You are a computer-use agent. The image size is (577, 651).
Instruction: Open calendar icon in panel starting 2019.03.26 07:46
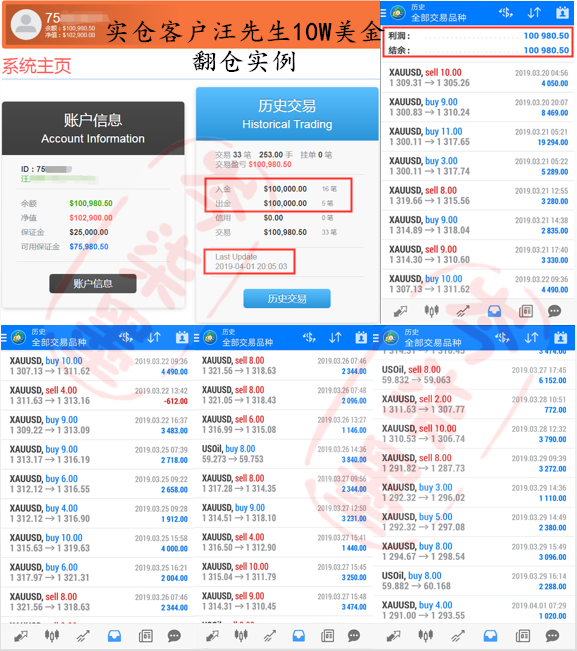361,338
